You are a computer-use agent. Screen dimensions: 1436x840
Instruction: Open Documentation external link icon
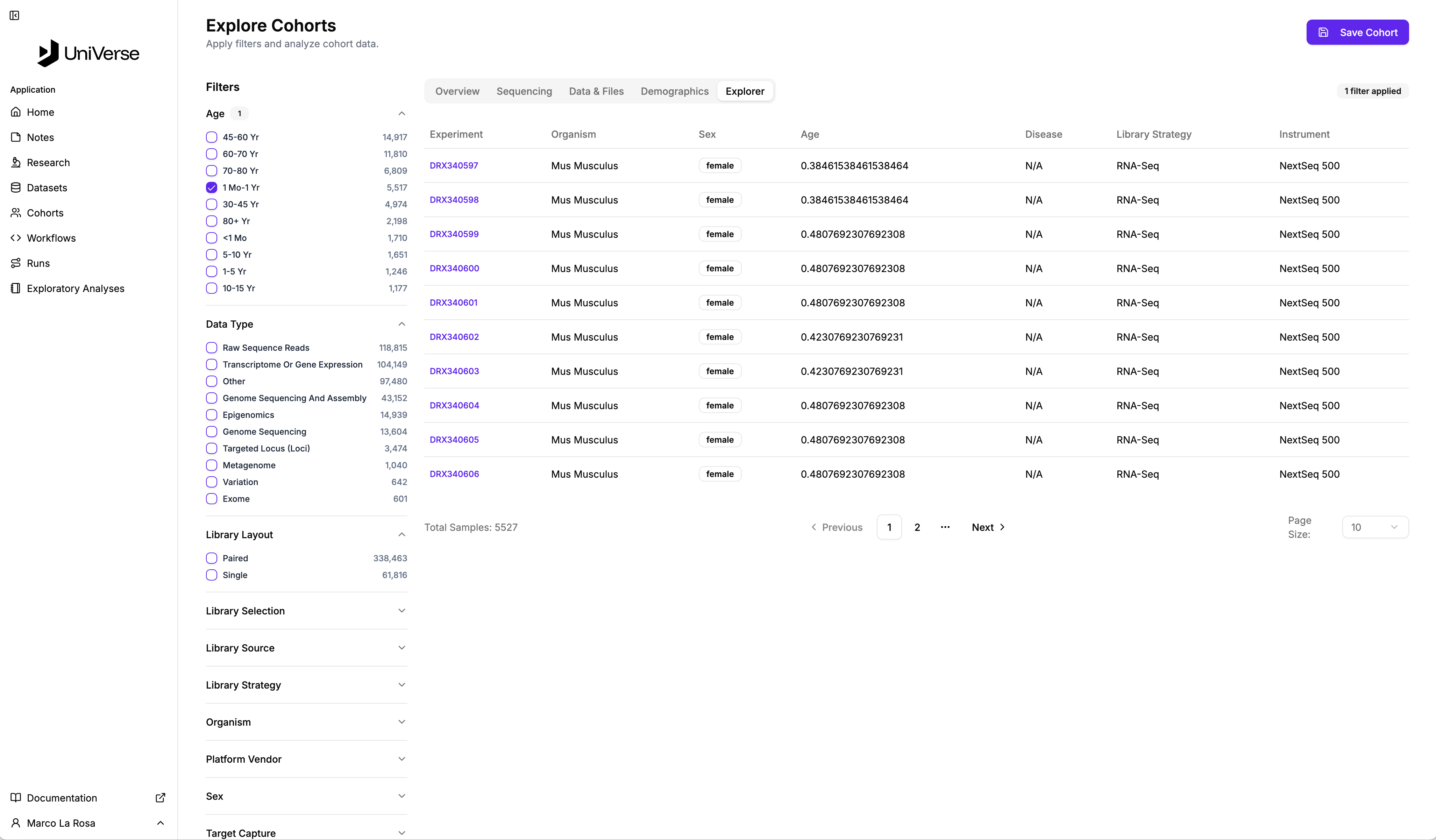[x=160, y=798]
